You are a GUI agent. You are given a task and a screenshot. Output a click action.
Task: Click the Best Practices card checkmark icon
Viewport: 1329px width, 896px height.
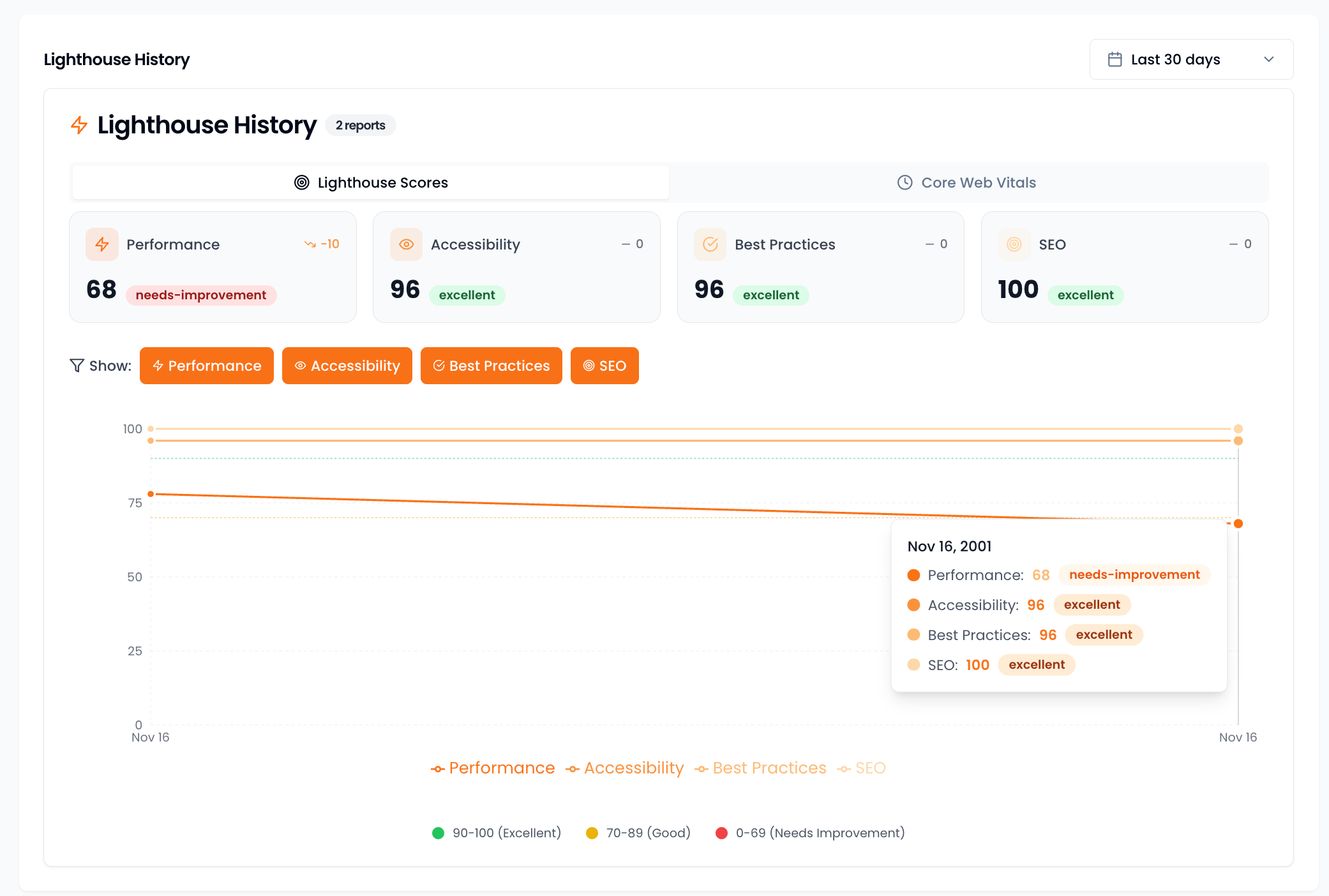[710, 244]
